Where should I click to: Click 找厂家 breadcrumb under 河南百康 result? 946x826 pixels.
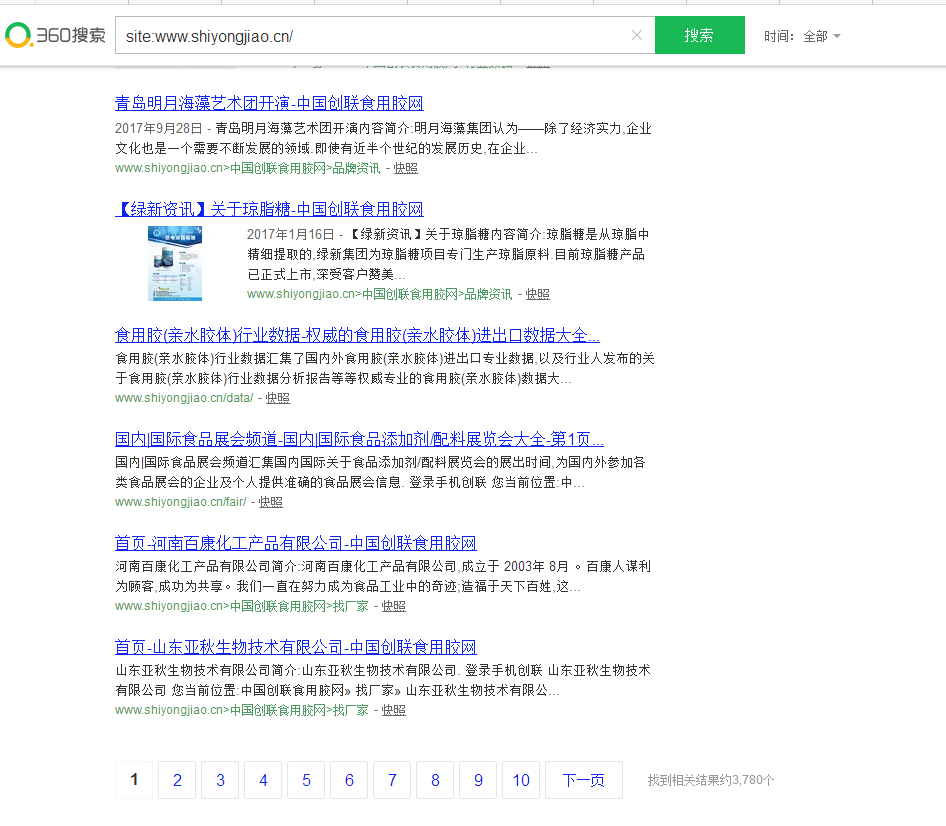coord(351,606)
